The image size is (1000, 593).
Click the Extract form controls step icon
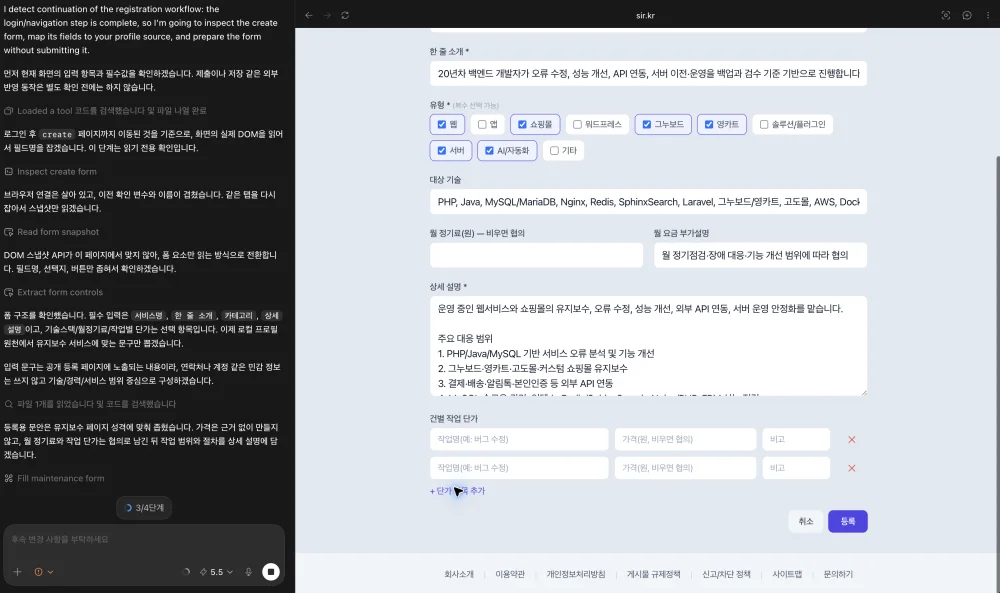(8, 292)
